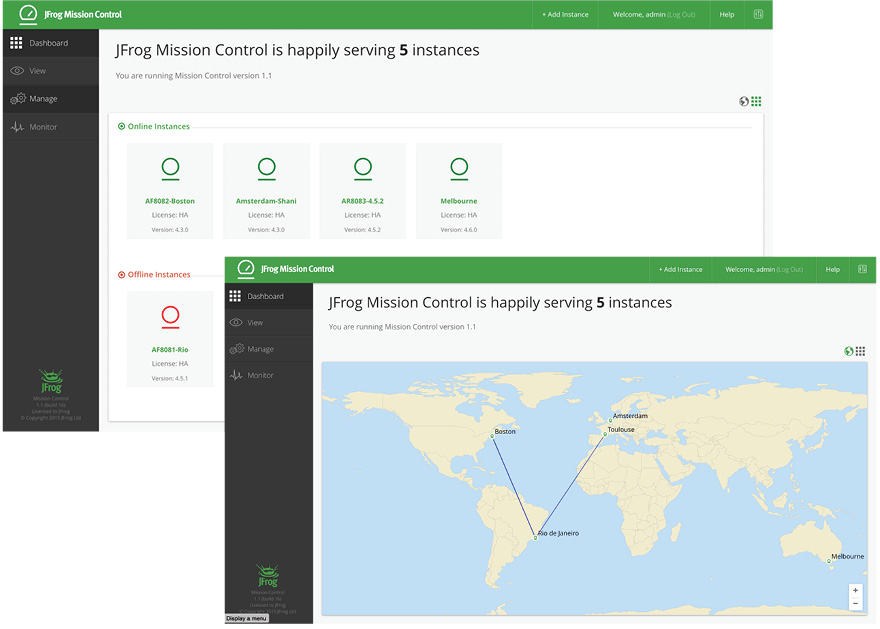The height and width of the screenshot is (629, 880).
Task: Click the Manage gears icon in back sidebar
Action: click(18, 98)
